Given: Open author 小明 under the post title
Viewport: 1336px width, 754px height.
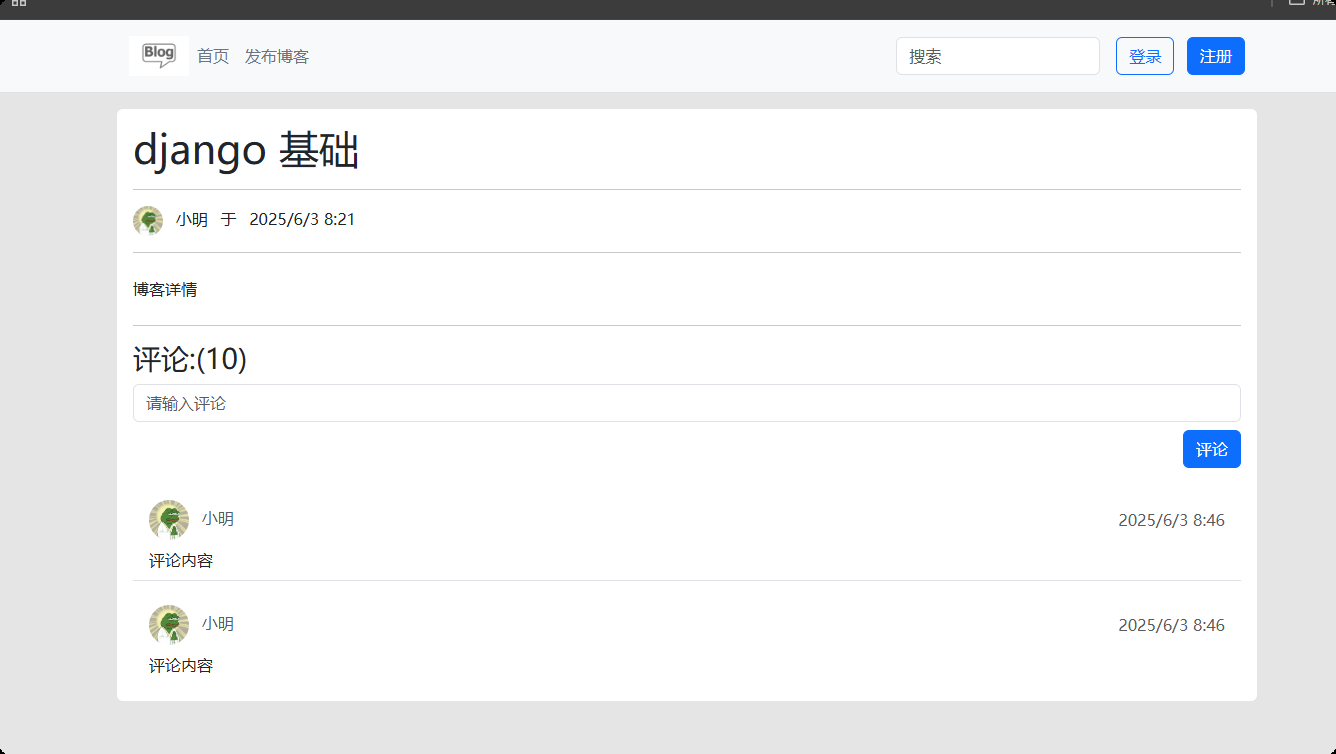Looking at the screenshot, I should click(x=192, y=220).
